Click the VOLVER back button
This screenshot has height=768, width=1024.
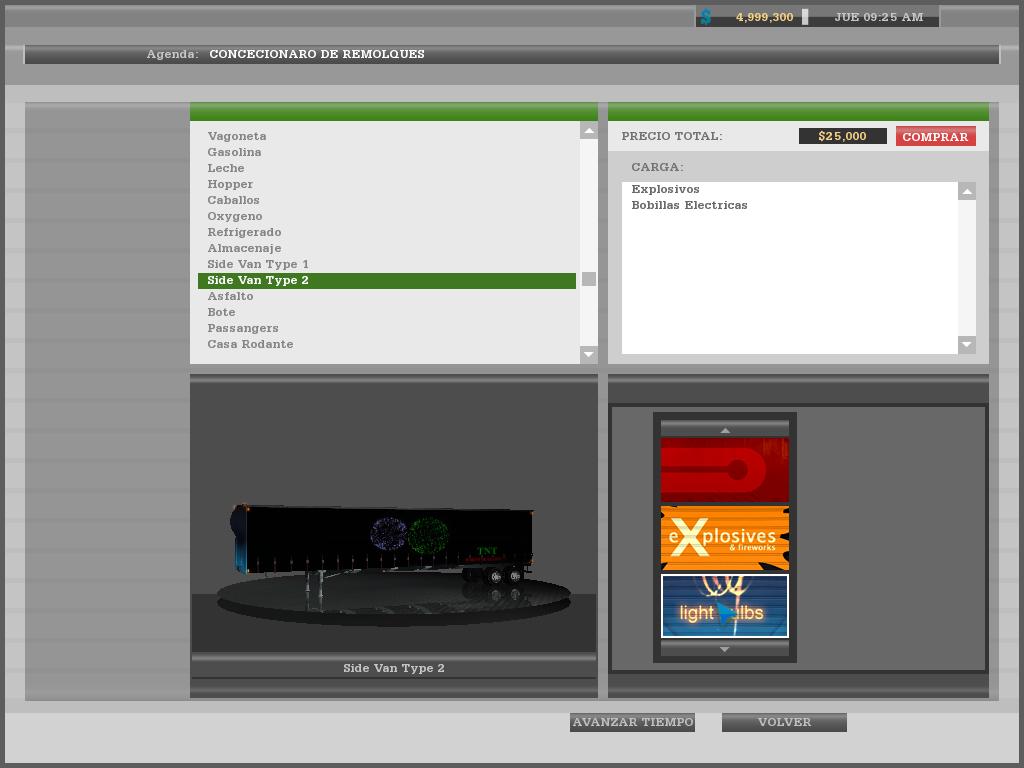coord(784,722)
